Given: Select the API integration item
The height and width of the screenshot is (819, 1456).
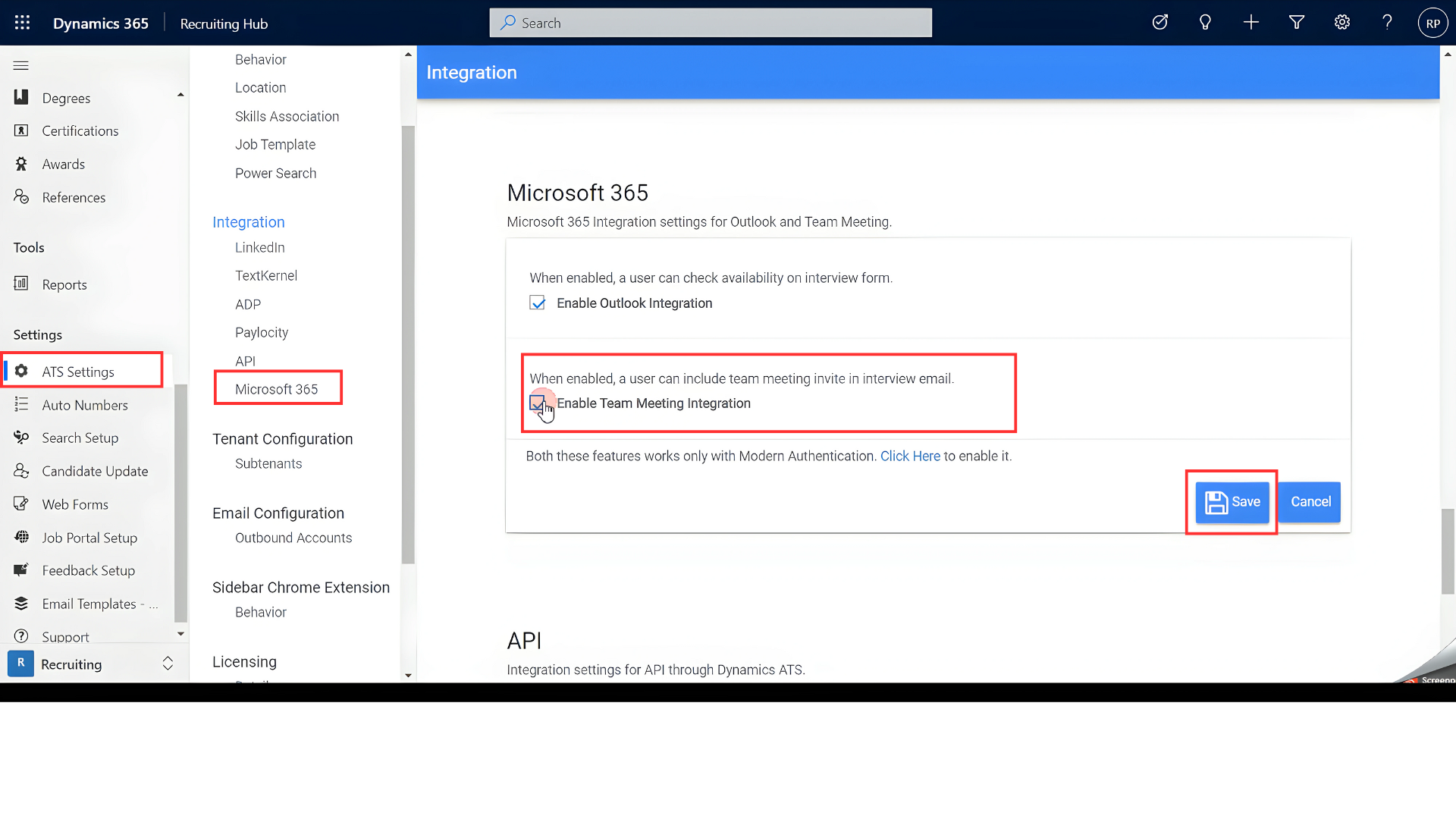Looking at the screenshot, I should [x=245, y=361].
